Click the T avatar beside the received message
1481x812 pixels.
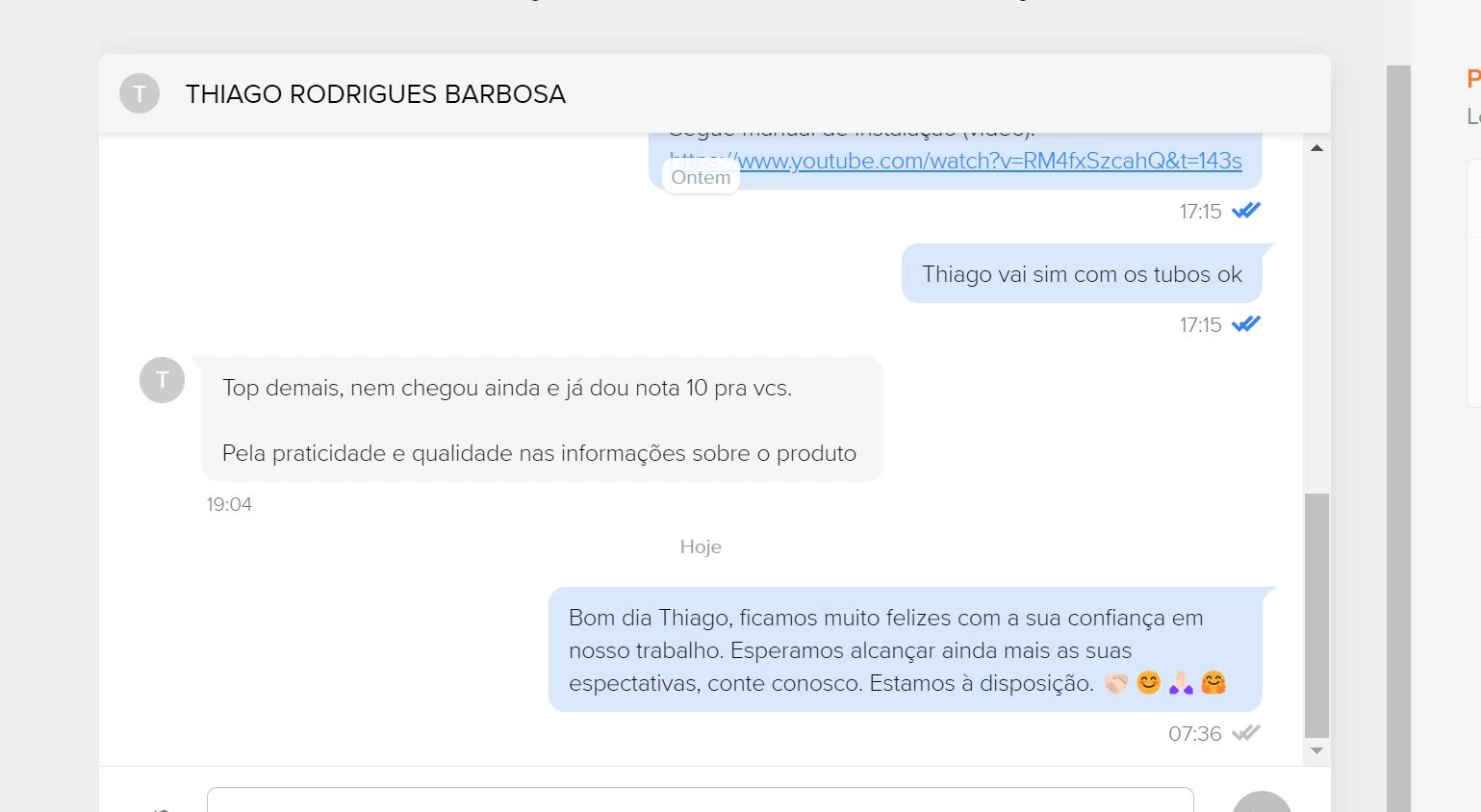(162, 380)
